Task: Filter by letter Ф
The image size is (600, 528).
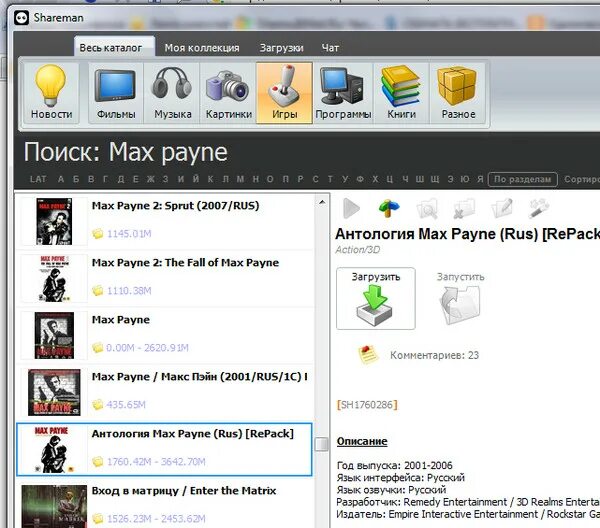Action: (x=360, y=179)
